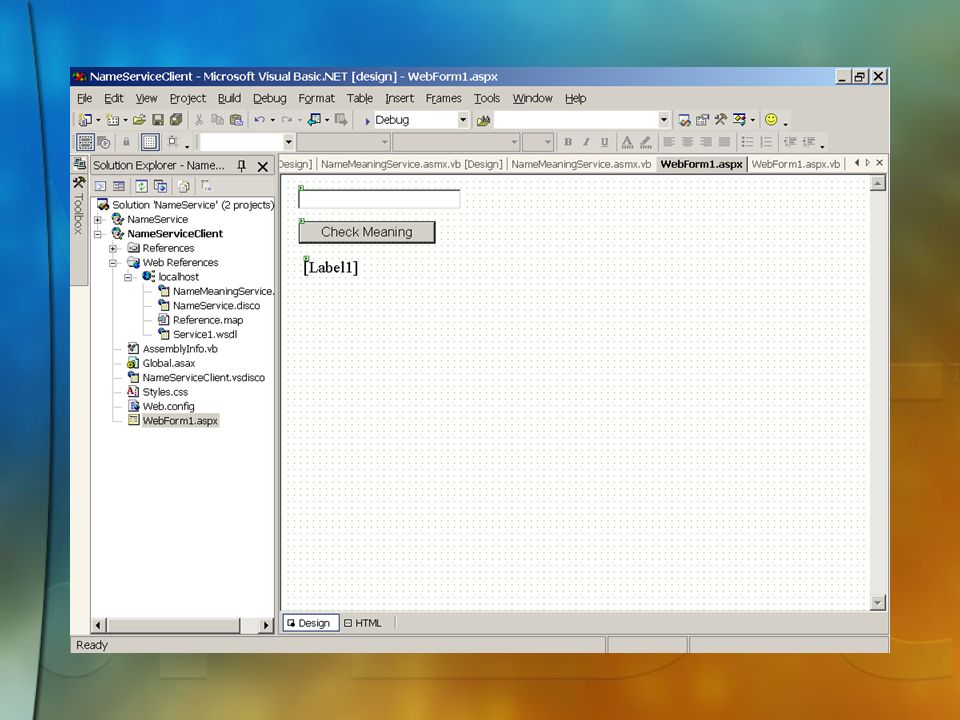Toggle Underline formatting
Viewport: 960px width, 720px height.
pos(605,142)
